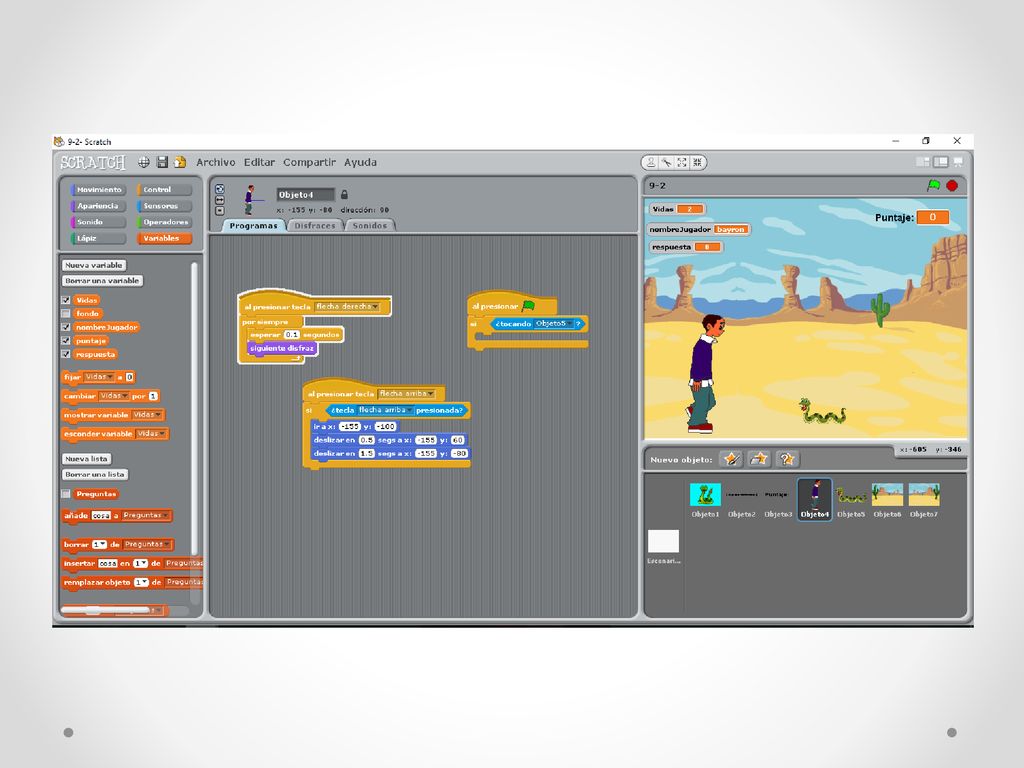Select the shrink sprite tool

697,162
